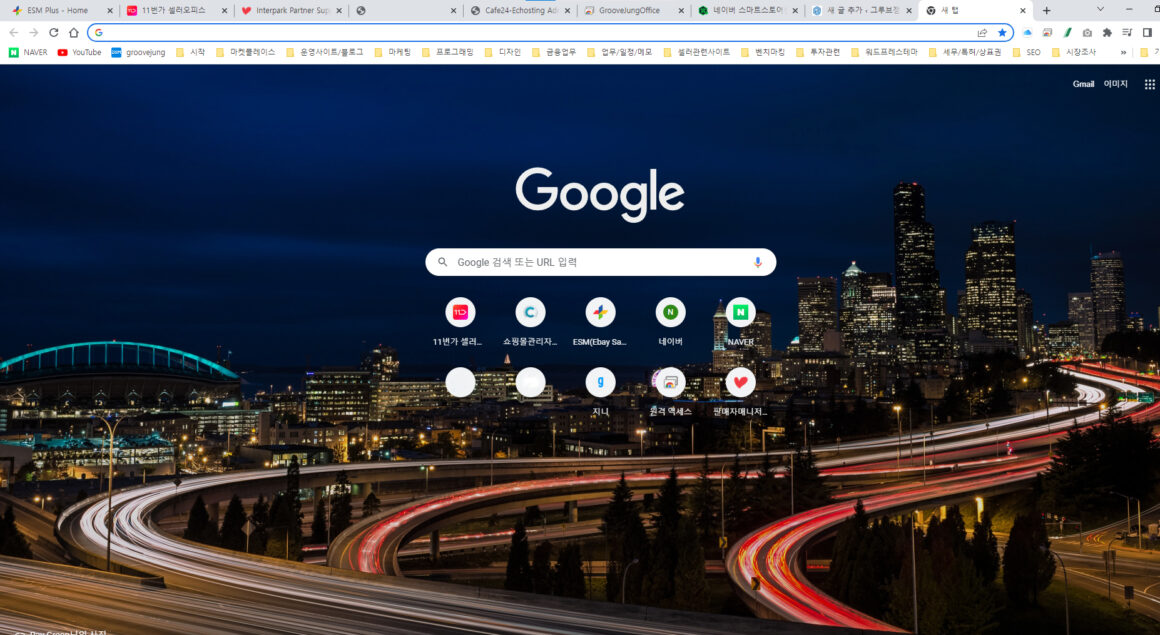This screenshot has height=635, width=1160.
Task: Go to the Home page icon
Action: coord(74,32)
